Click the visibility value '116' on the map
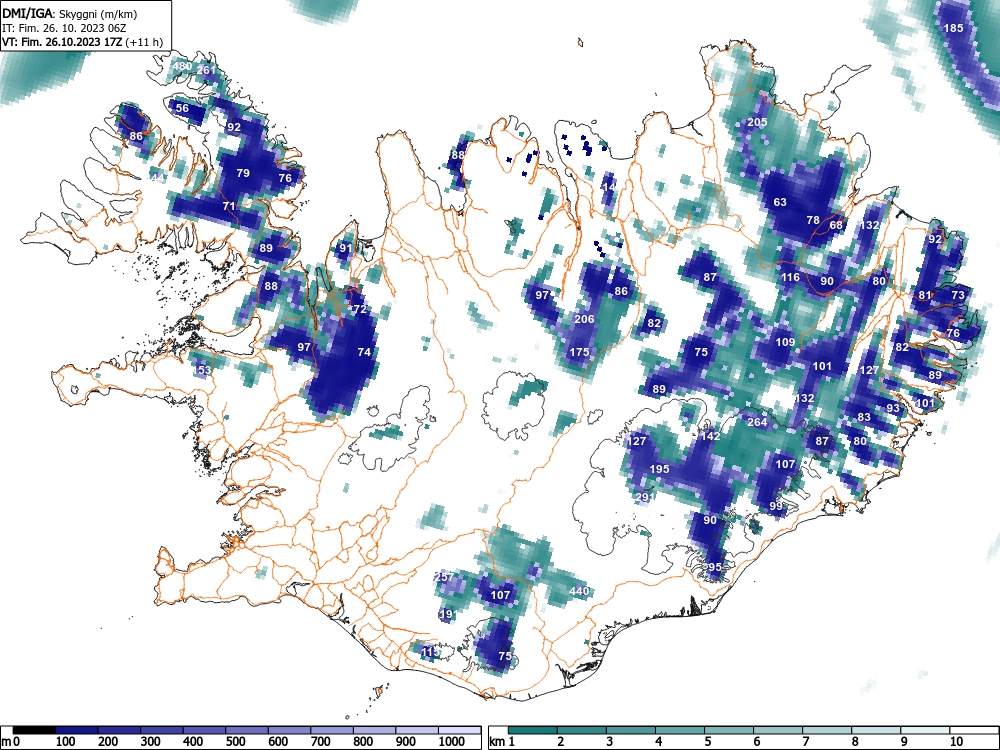 coord(790,277)
